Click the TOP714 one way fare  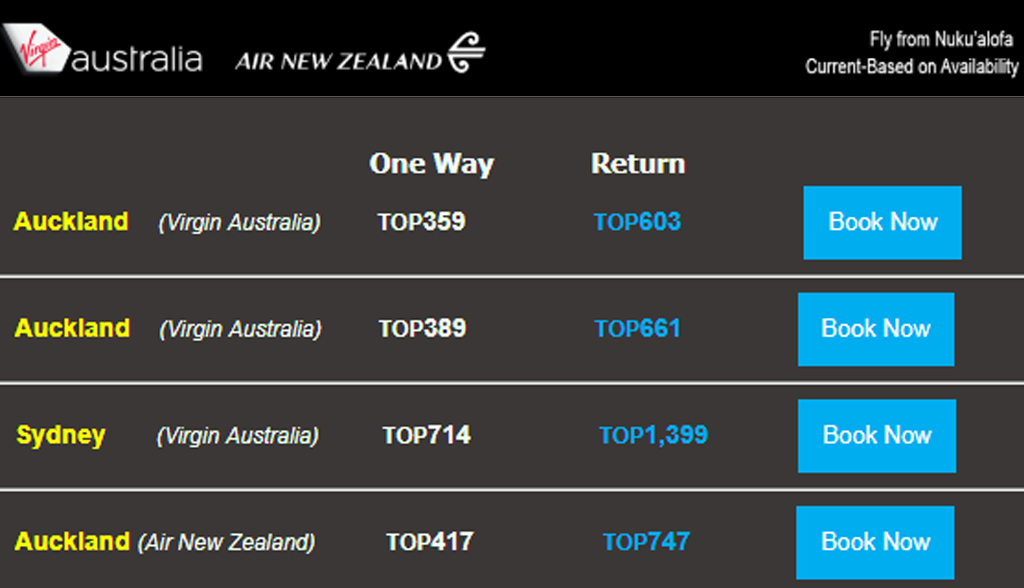point(426,435)
